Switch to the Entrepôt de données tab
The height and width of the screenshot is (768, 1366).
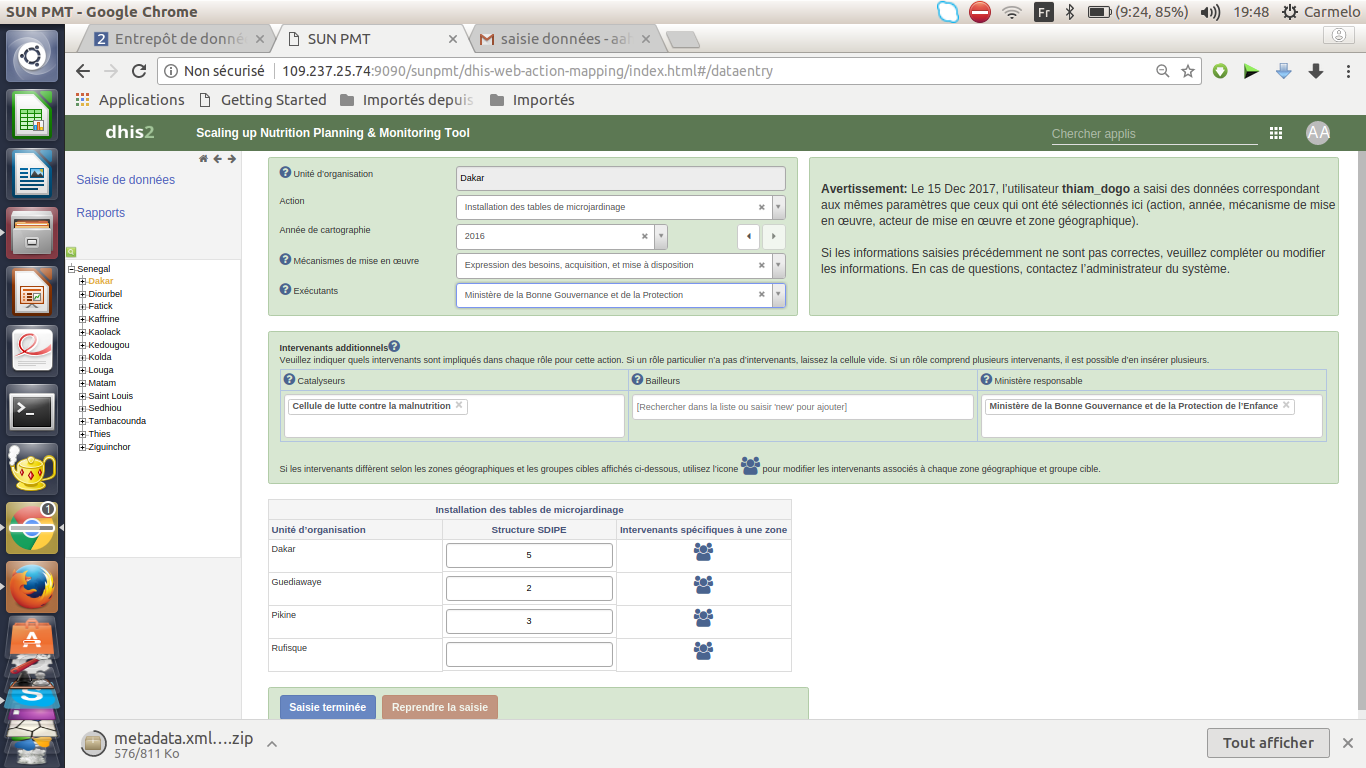click(x=175, y=39)
